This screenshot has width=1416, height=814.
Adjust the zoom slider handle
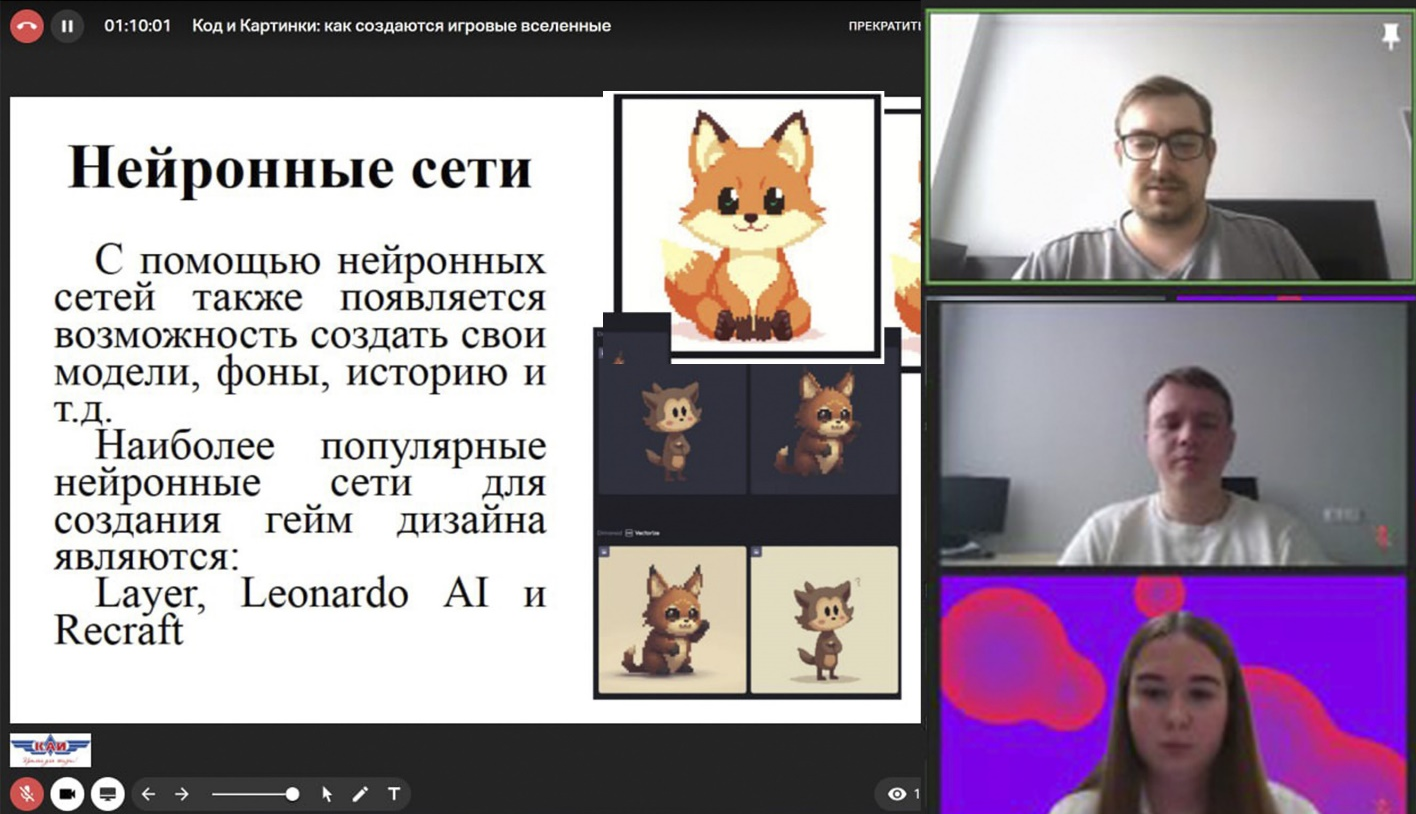click(292, 794)
